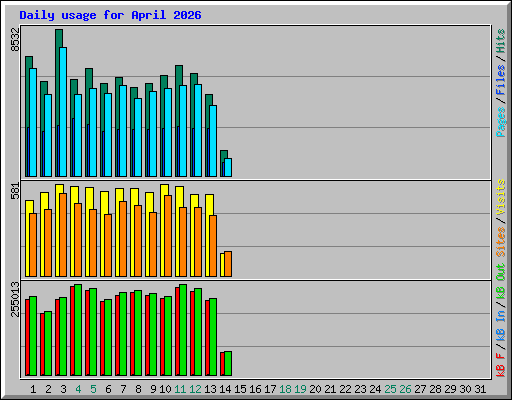Click day 17 on the x-axis
The image size is (512, 400).
[270, 389]
